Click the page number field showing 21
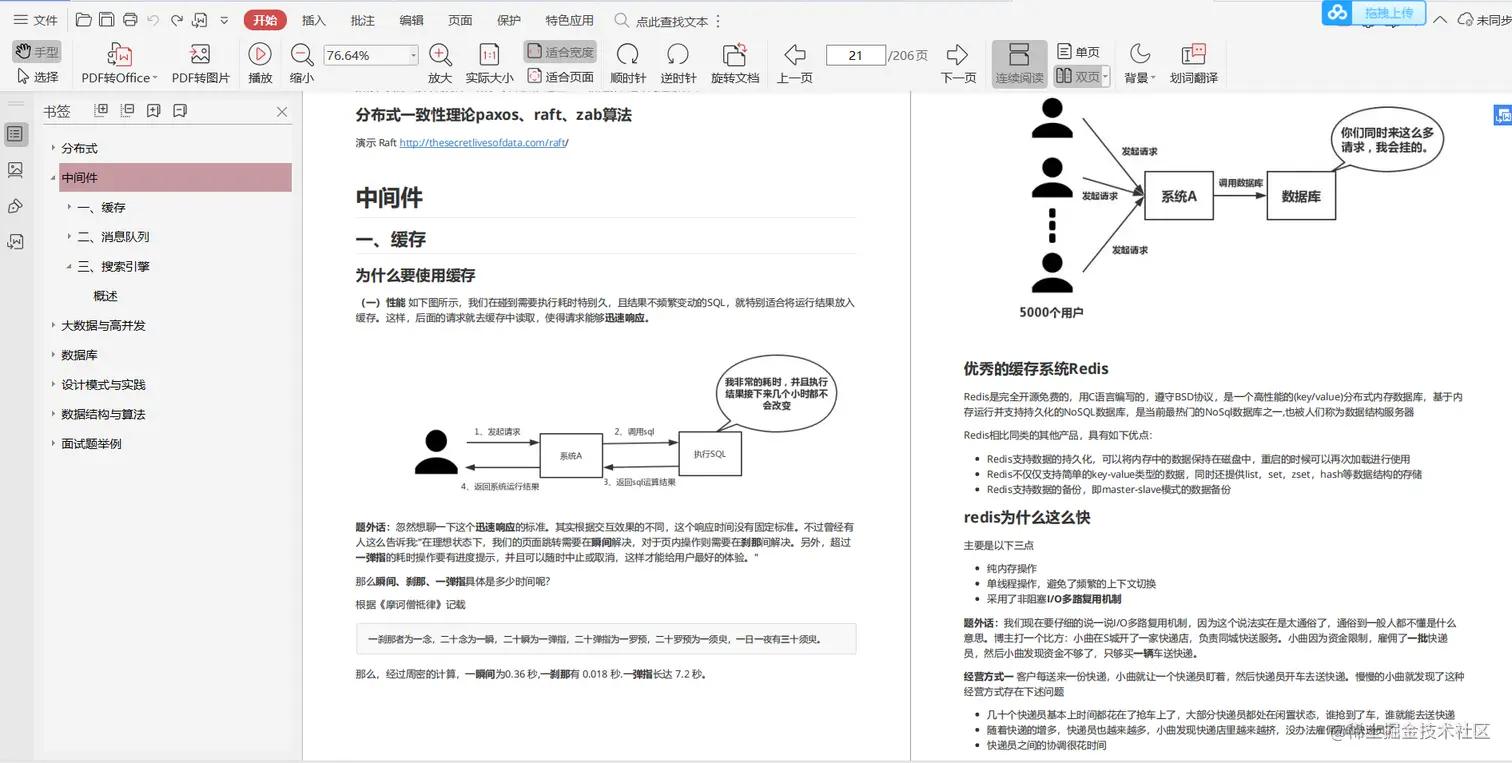This screenshot has width=1512, height=763. [855, 56]
